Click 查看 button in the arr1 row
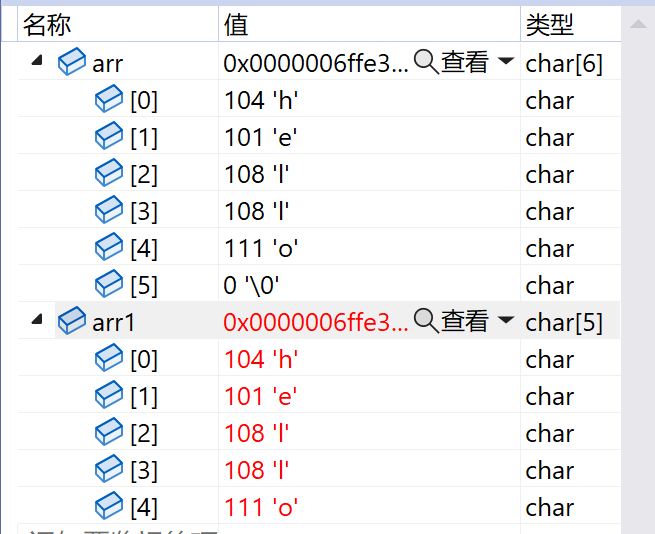655x534 pixels. pyautogui.click(x=465, y=321)
